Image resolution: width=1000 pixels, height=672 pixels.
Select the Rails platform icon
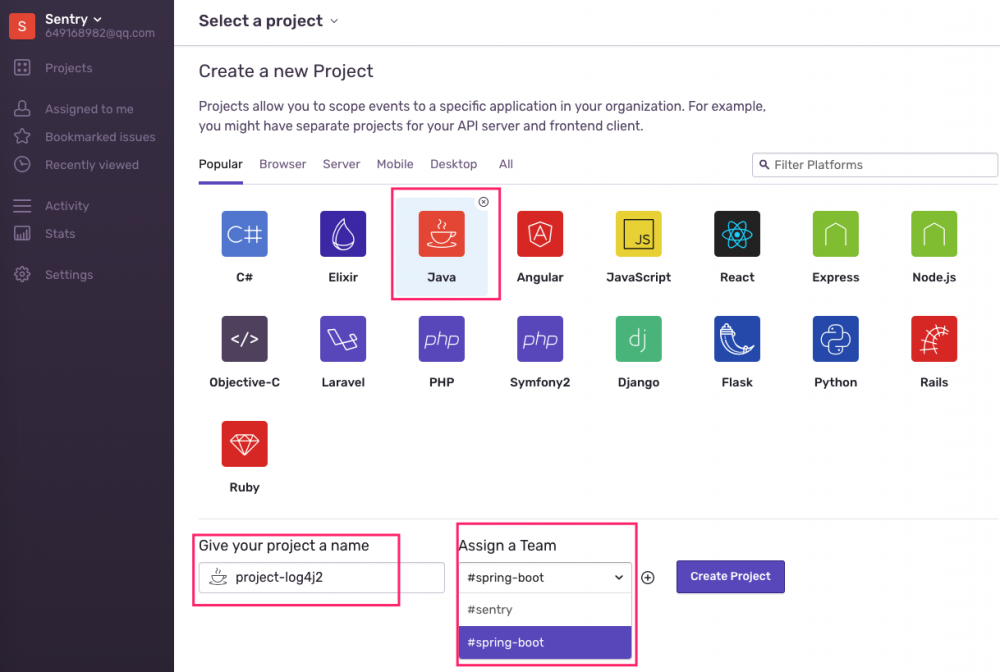click(934, 339)
